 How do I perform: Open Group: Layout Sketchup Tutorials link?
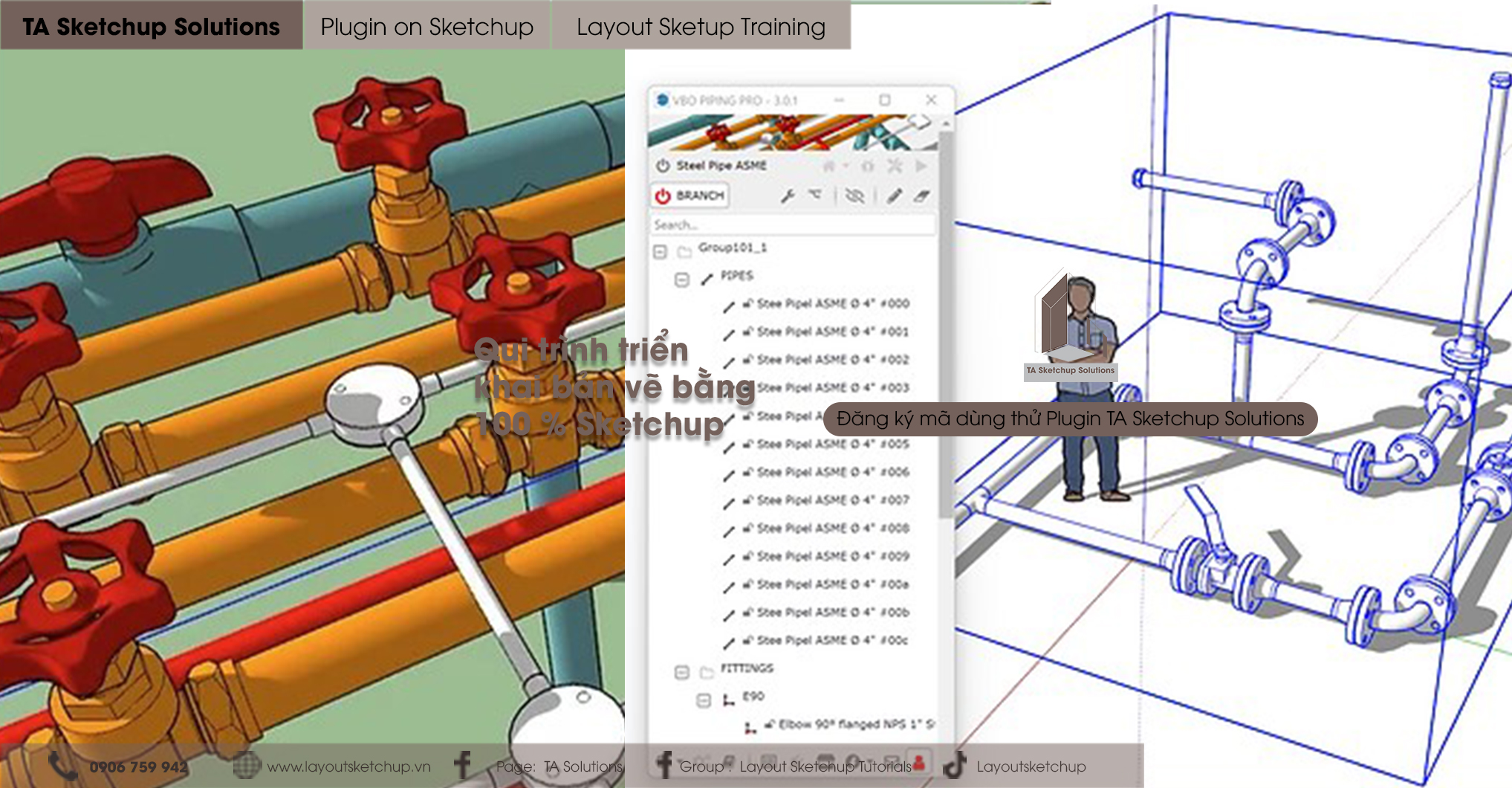click(796, 766)
